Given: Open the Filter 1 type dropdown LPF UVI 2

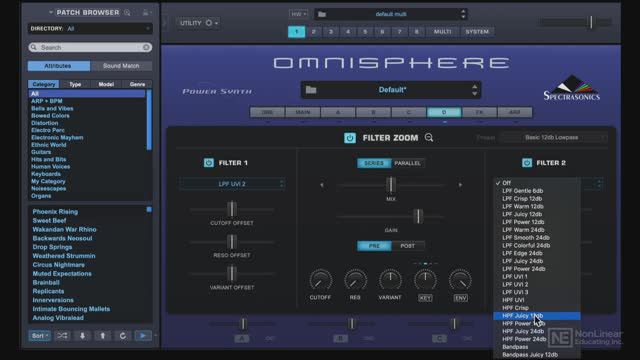Looking at the screenshot, I should tap(232, 184).
